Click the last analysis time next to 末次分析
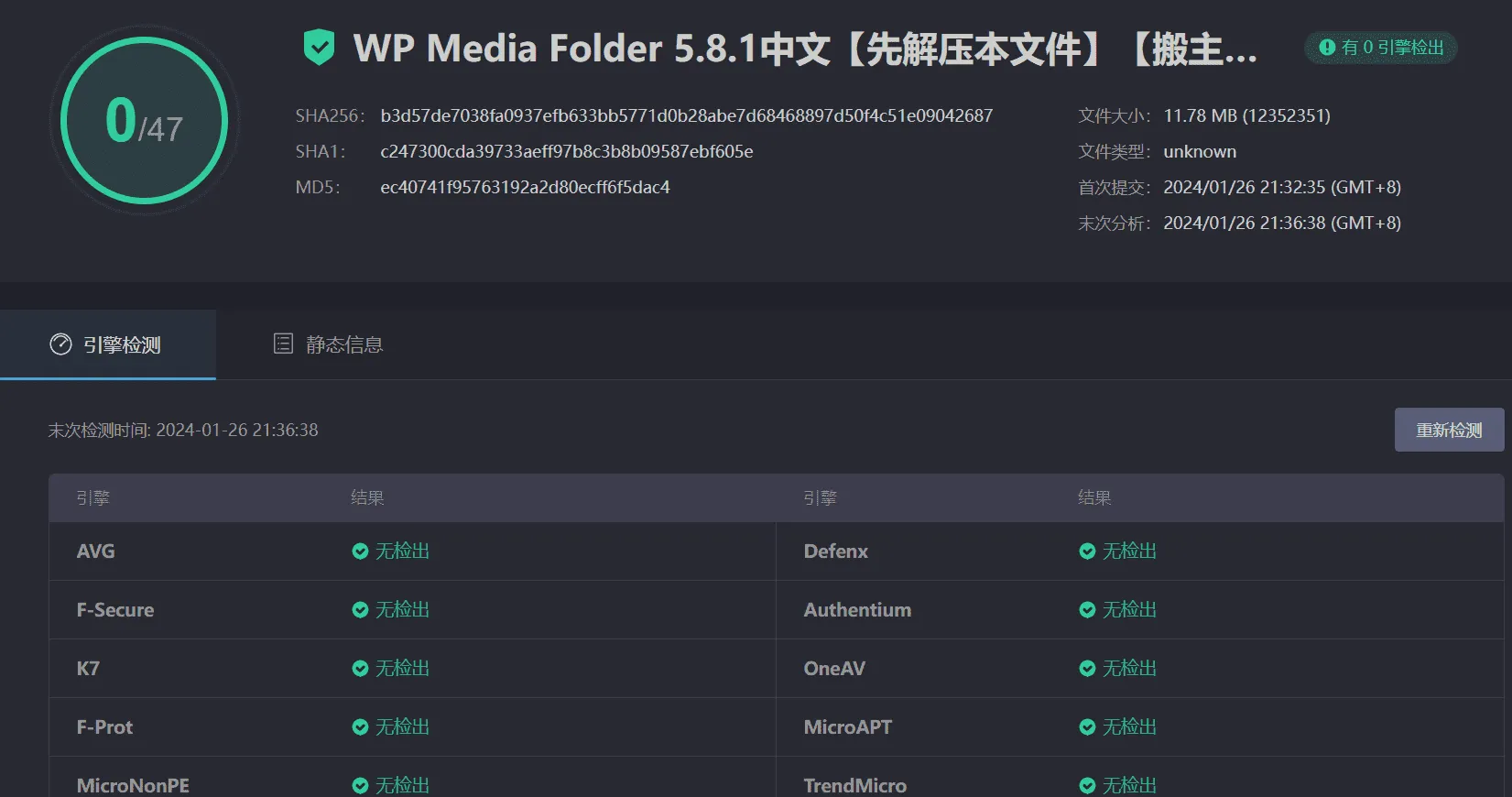 click(1282, 223)
